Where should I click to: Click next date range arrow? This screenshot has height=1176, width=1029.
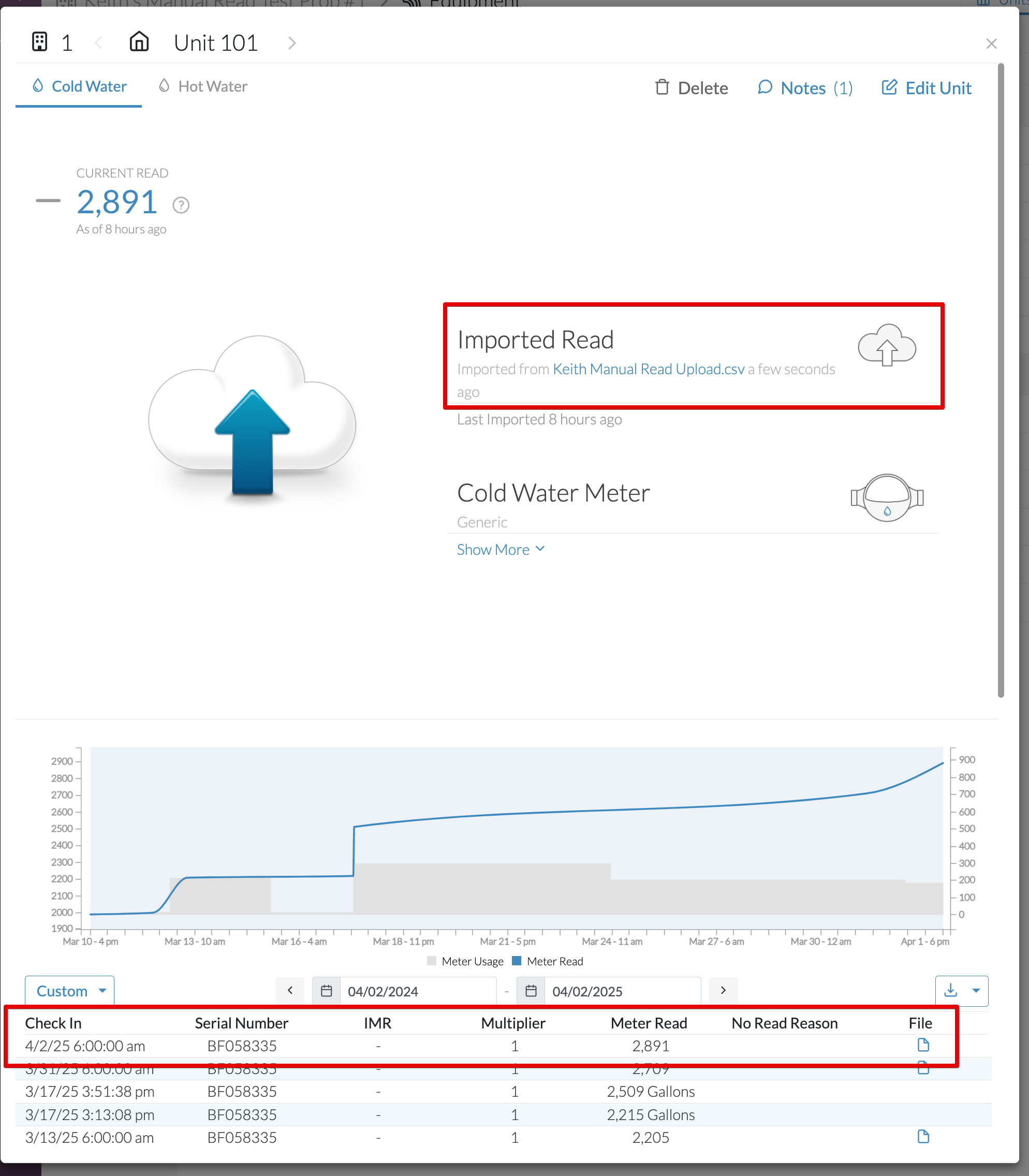[x=723, y=991]
